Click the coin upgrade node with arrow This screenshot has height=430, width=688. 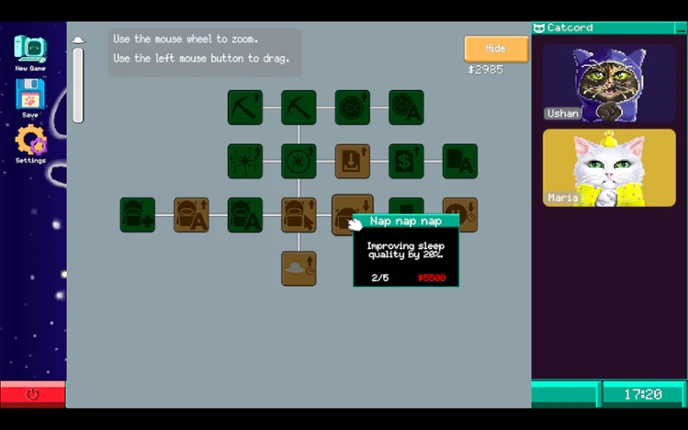pyautogui.click(x=352, y=108)
